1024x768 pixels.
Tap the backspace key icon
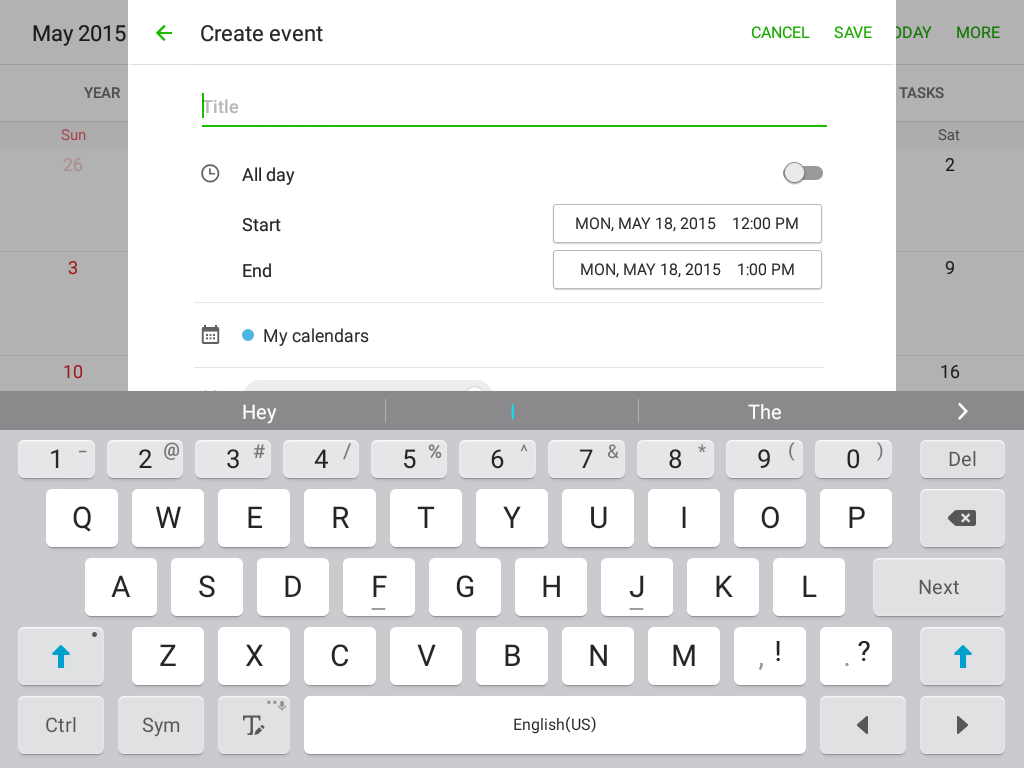click(x=961, y=518)
